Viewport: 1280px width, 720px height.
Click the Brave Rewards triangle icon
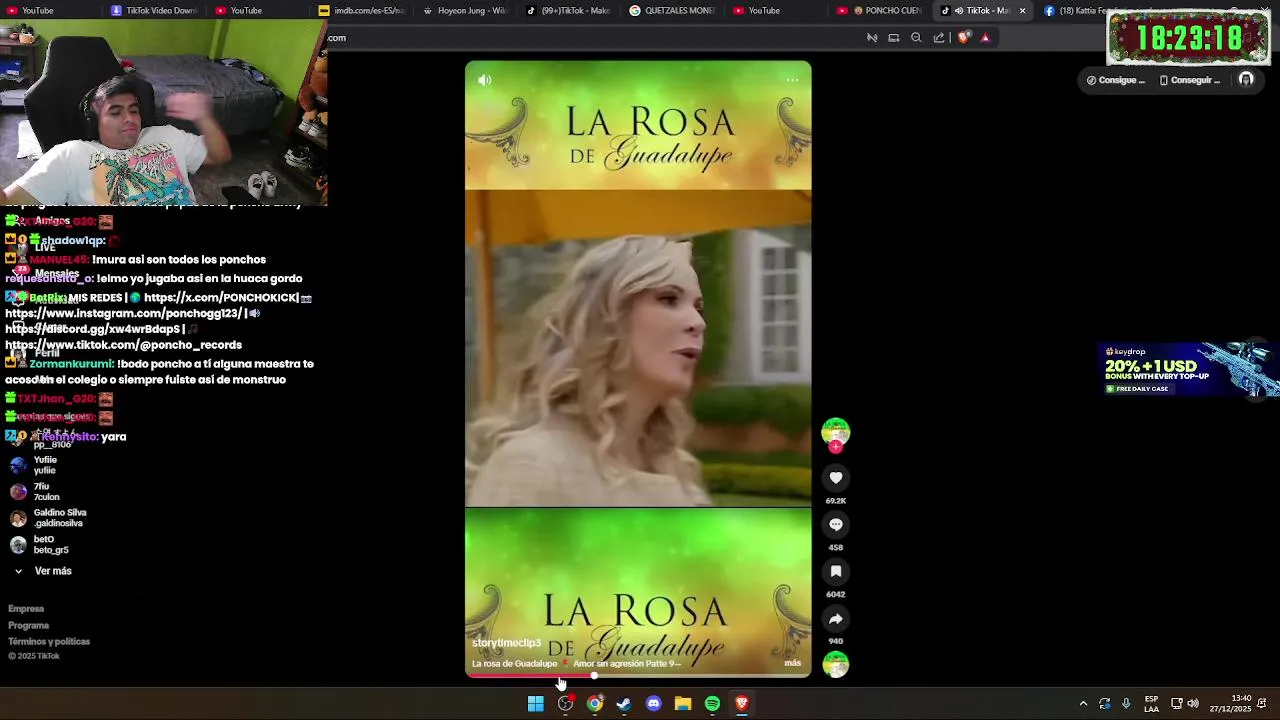point(985,38)
